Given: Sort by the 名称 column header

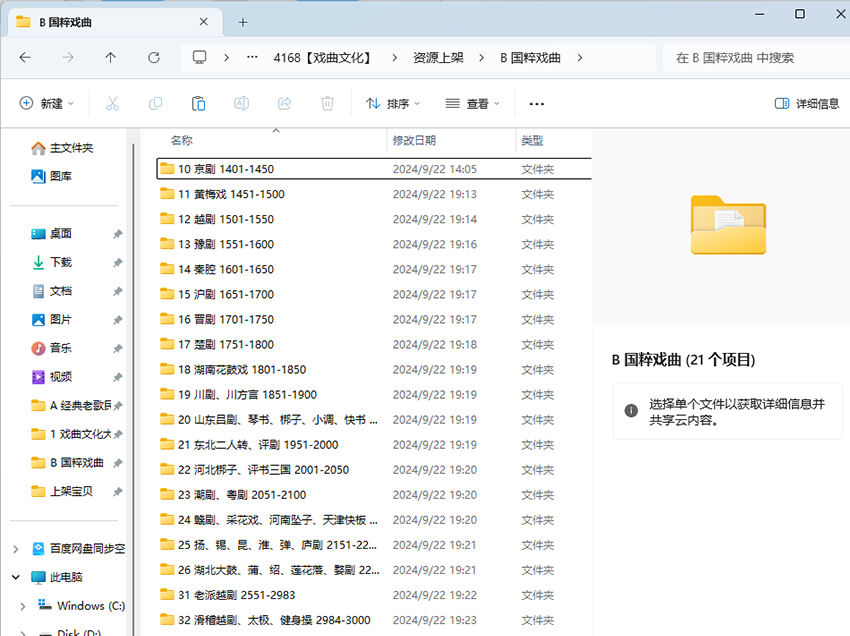Looking at the screenshot, I should click(182, 140).
